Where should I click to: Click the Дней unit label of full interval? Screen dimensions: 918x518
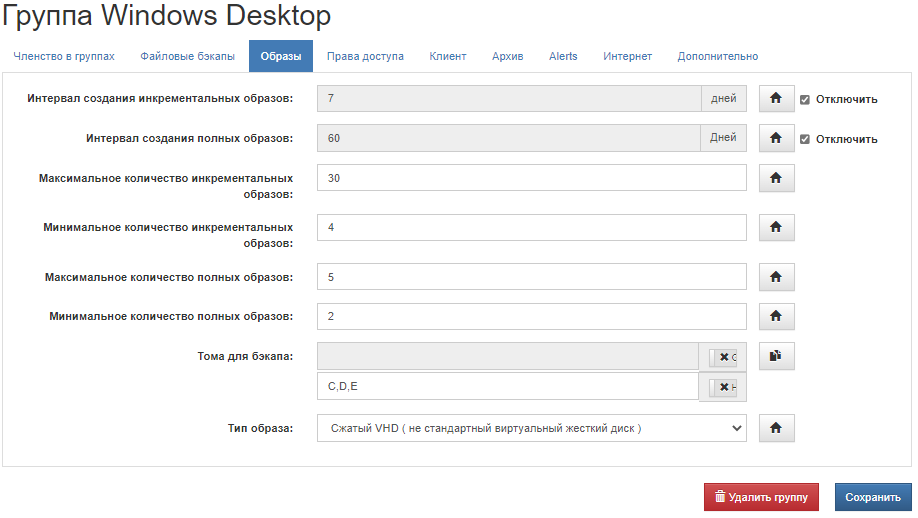coord(723,138)
